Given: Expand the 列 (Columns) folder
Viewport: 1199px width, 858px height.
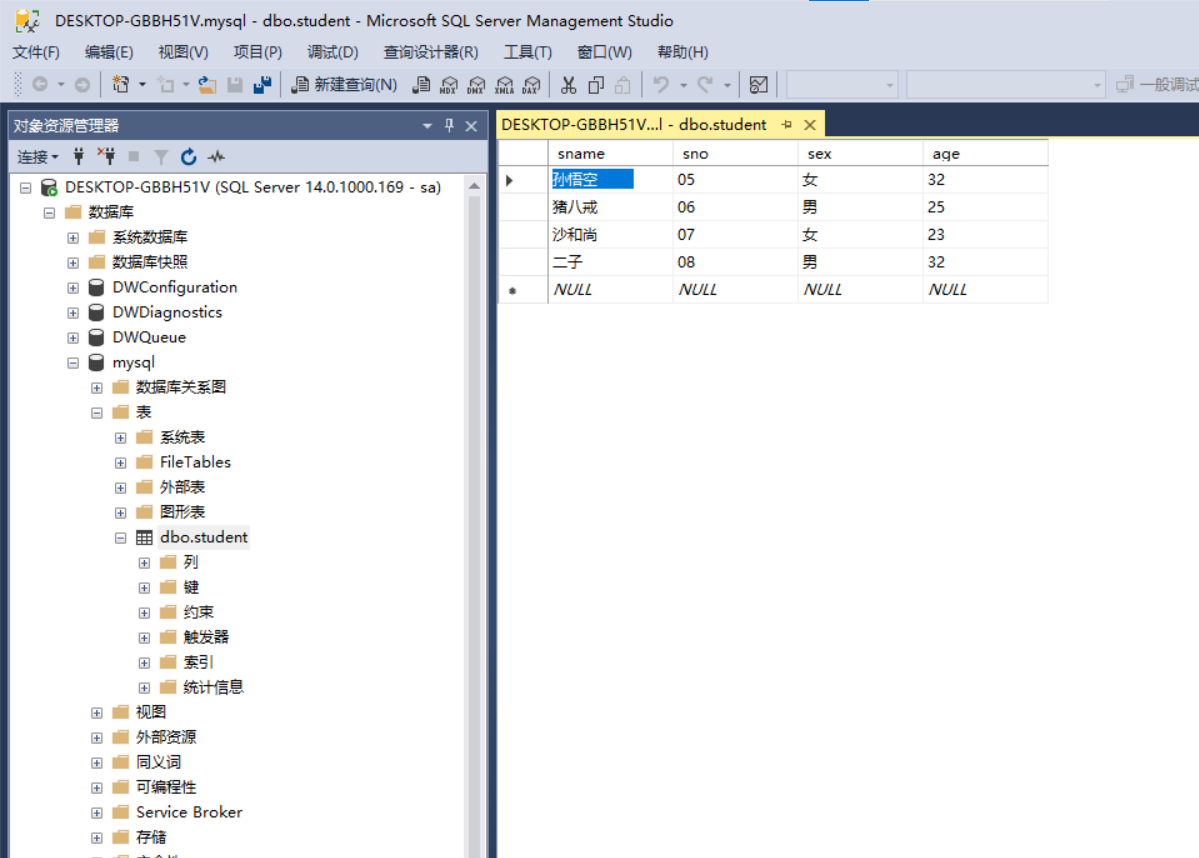Looking at the screenshot, I should tap(144, 563).
